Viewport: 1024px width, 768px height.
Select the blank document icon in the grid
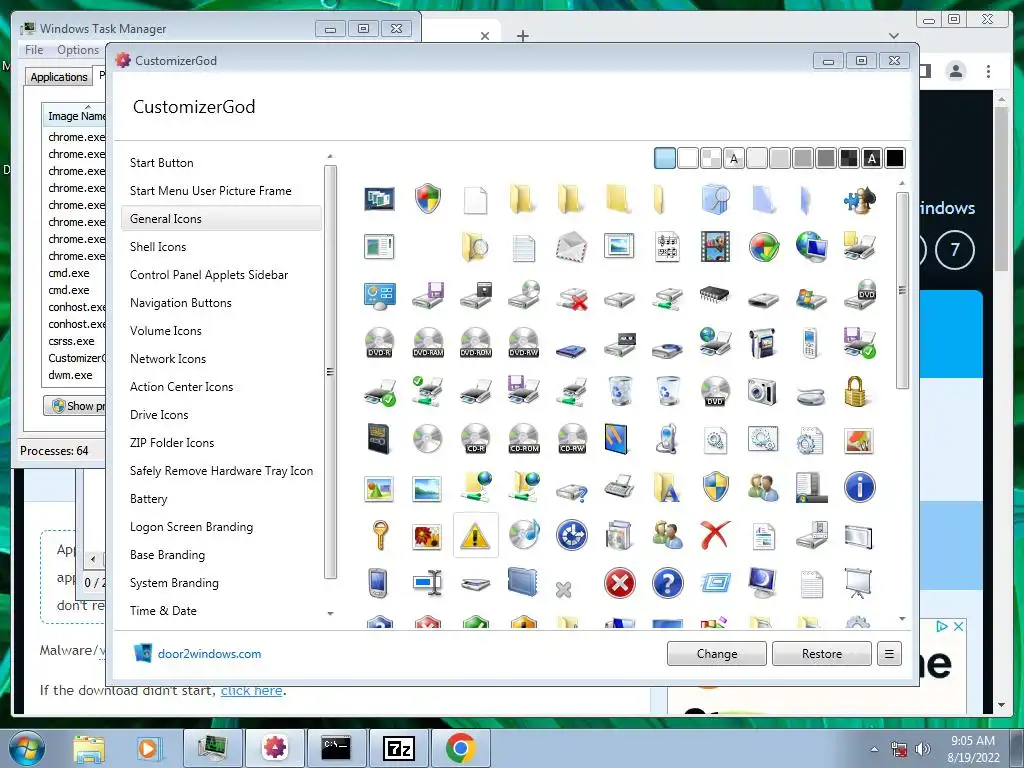475,200
